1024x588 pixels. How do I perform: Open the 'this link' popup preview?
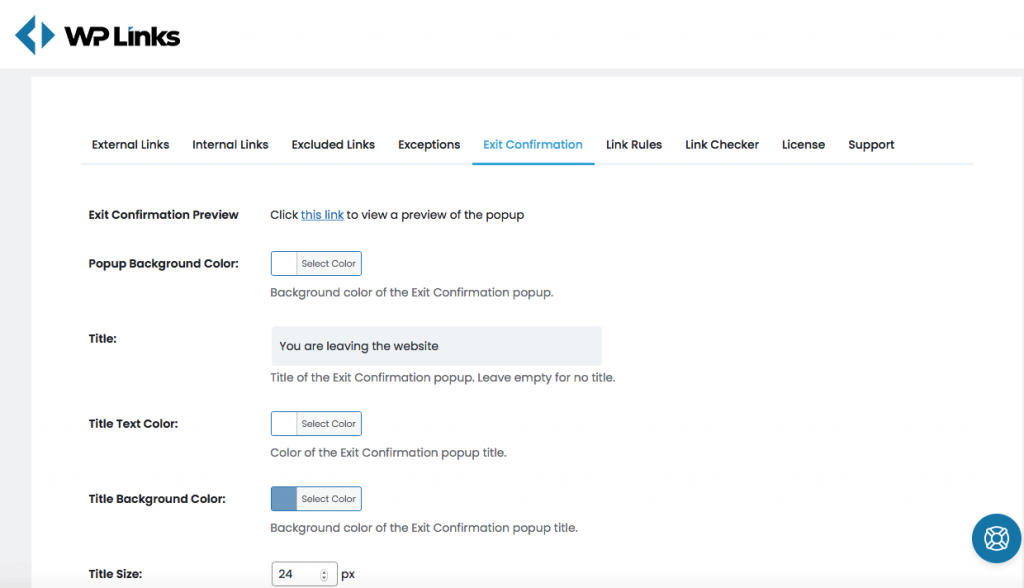[x=322, y=215]
